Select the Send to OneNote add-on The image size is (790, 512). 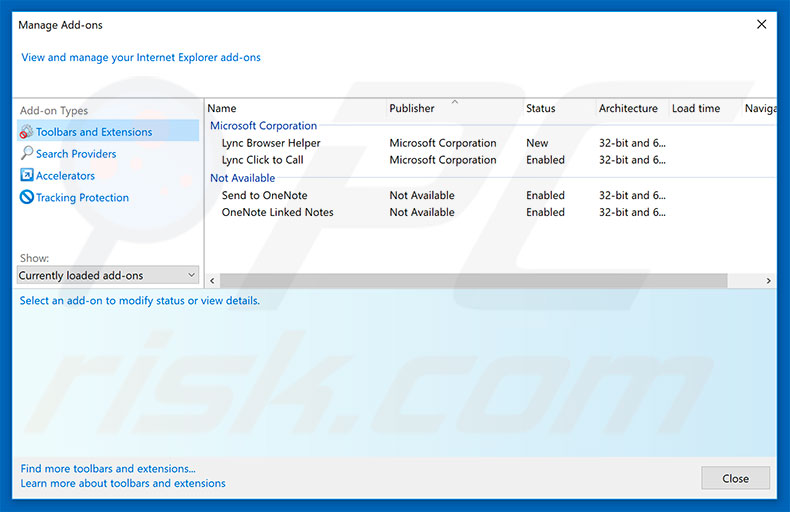(x=264, y=196)
